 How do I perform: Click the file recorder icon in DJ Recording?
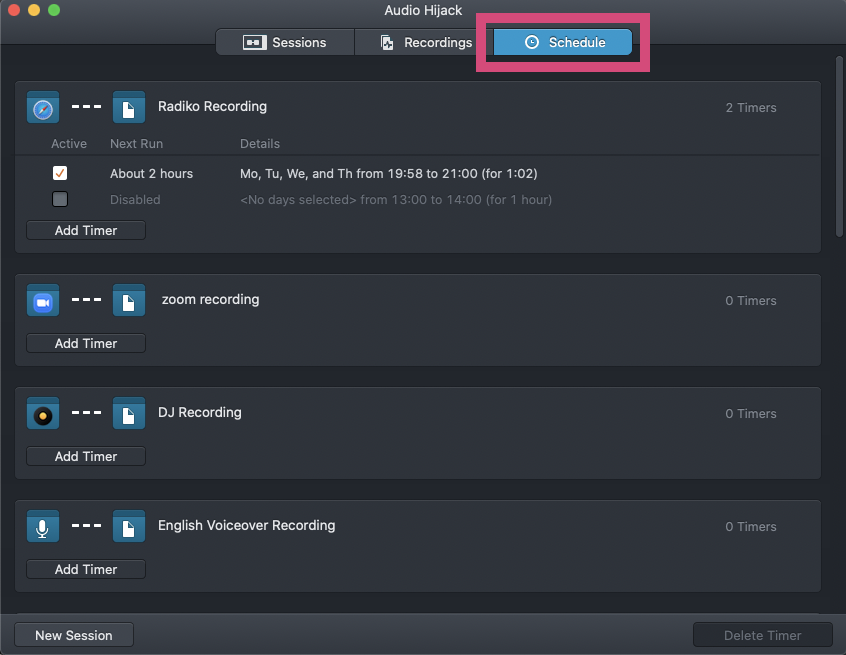pyautogui.click(x=128, y=413)
